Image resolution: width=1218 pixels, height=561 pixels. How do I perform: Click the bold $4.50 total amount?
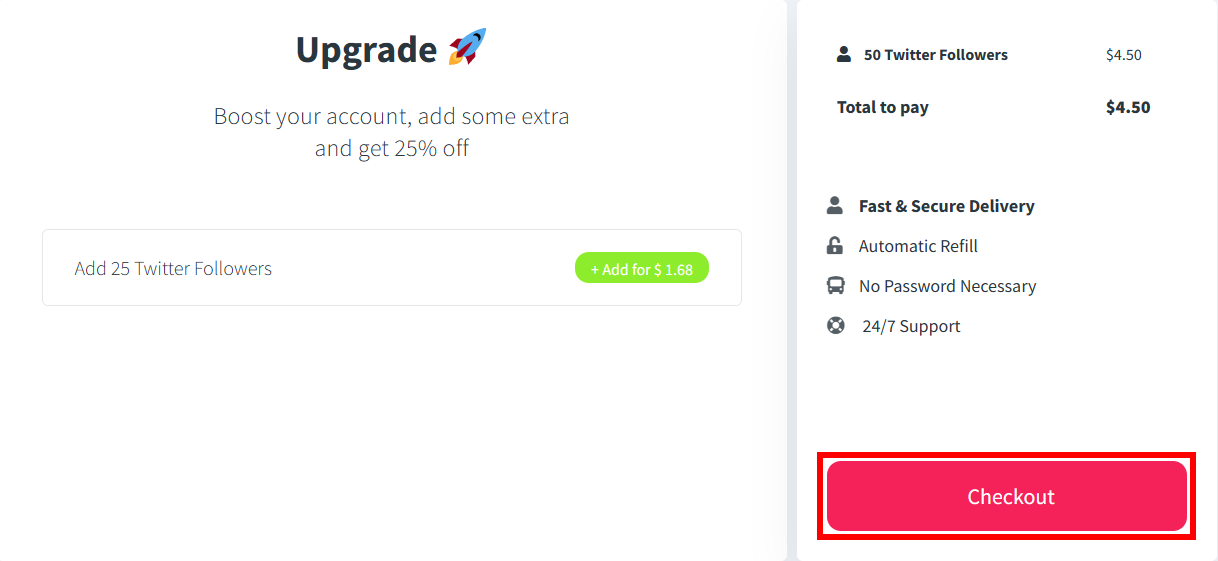1127,107
